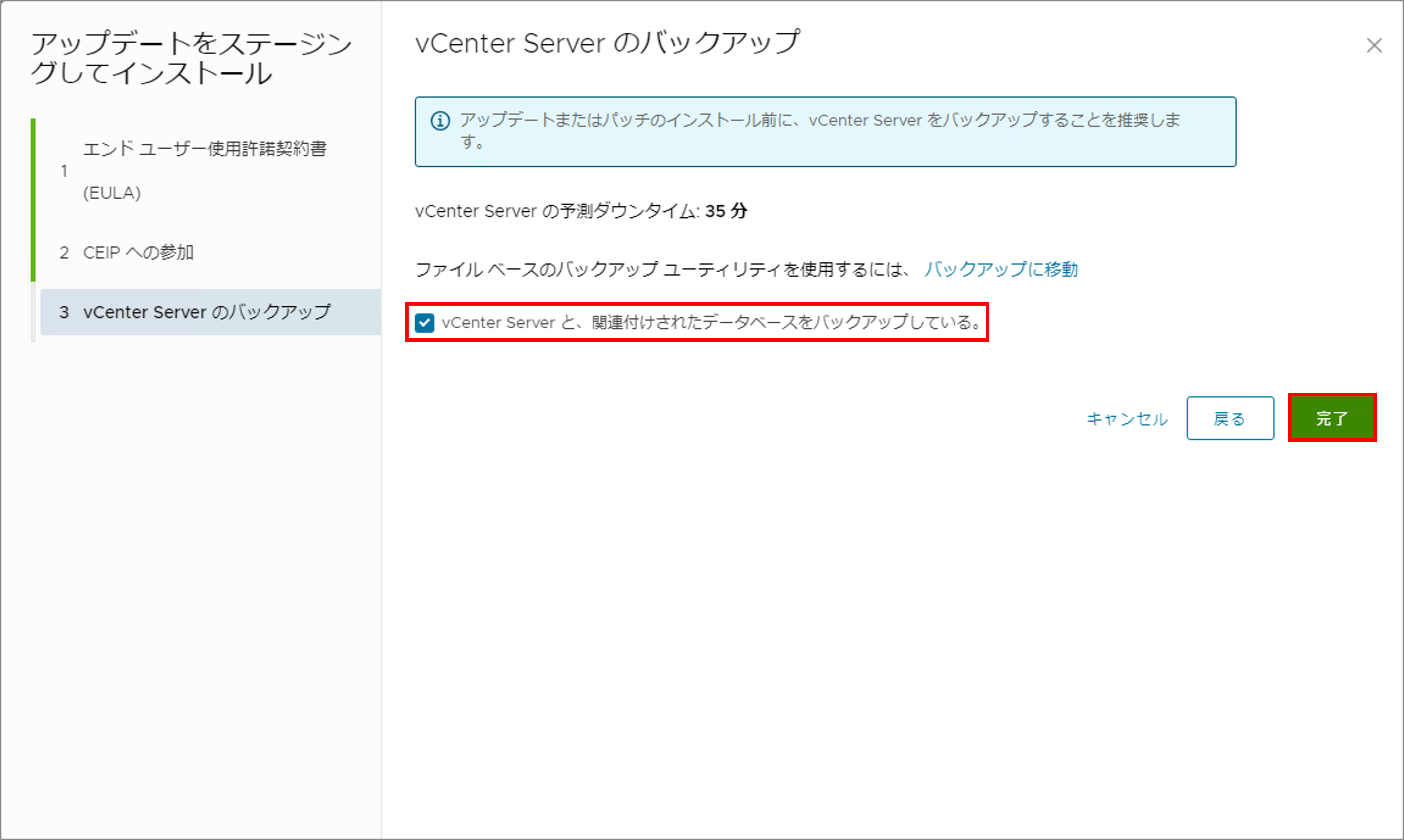Click the info icon in the blue banner

(x=440, y=121)
